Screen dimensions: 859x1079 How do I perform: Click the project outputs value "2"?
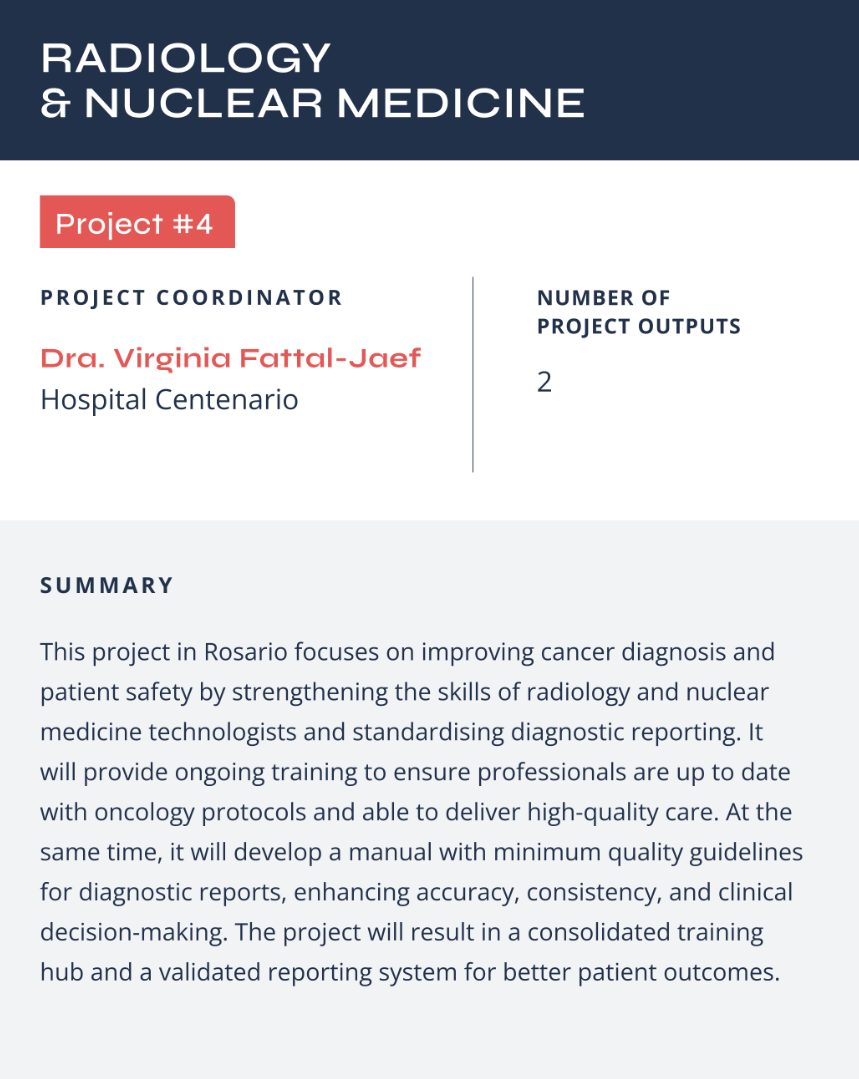coord(544,382)
